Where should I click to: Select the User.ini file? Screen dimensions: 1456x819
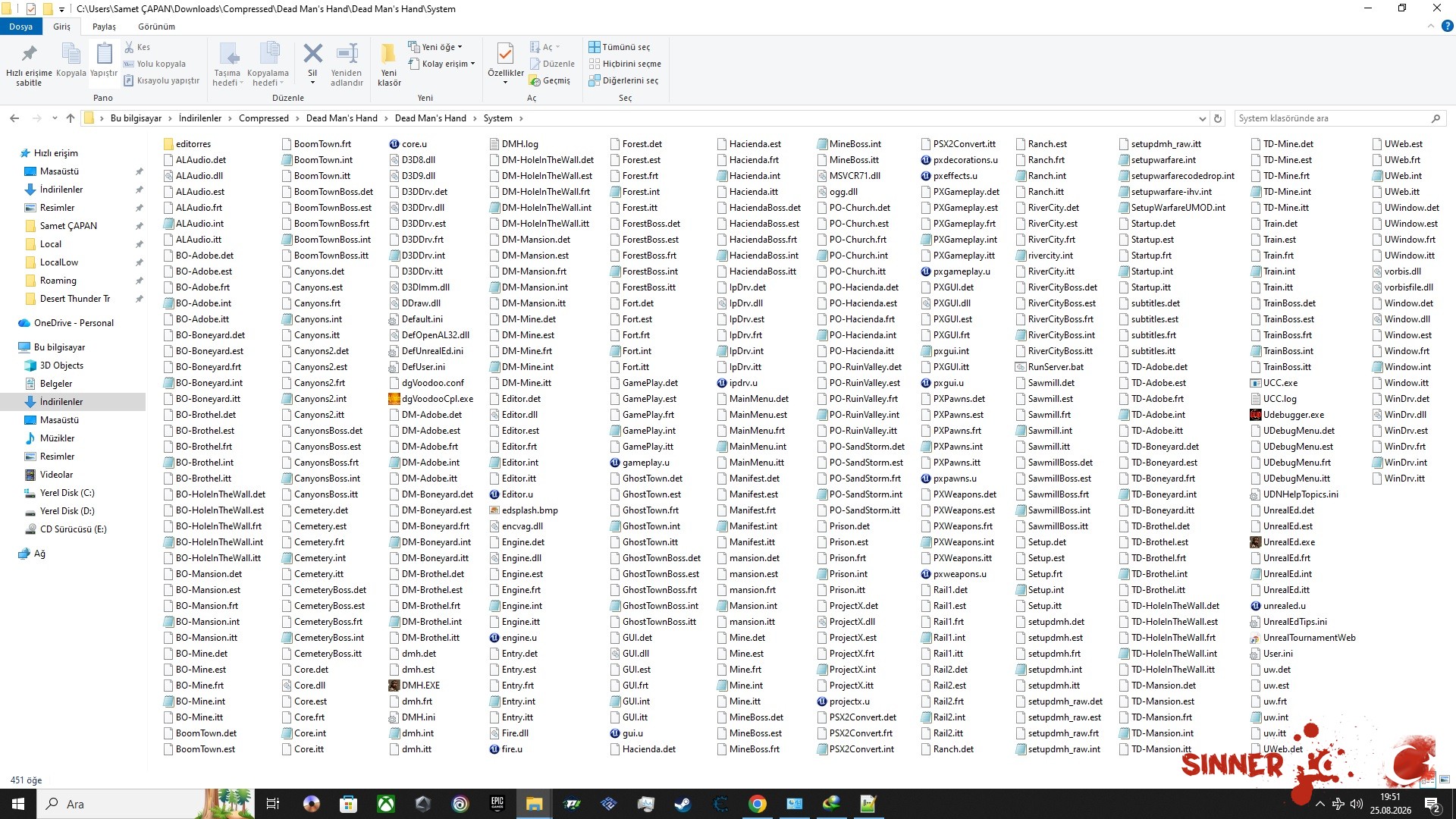[1272, 654]
